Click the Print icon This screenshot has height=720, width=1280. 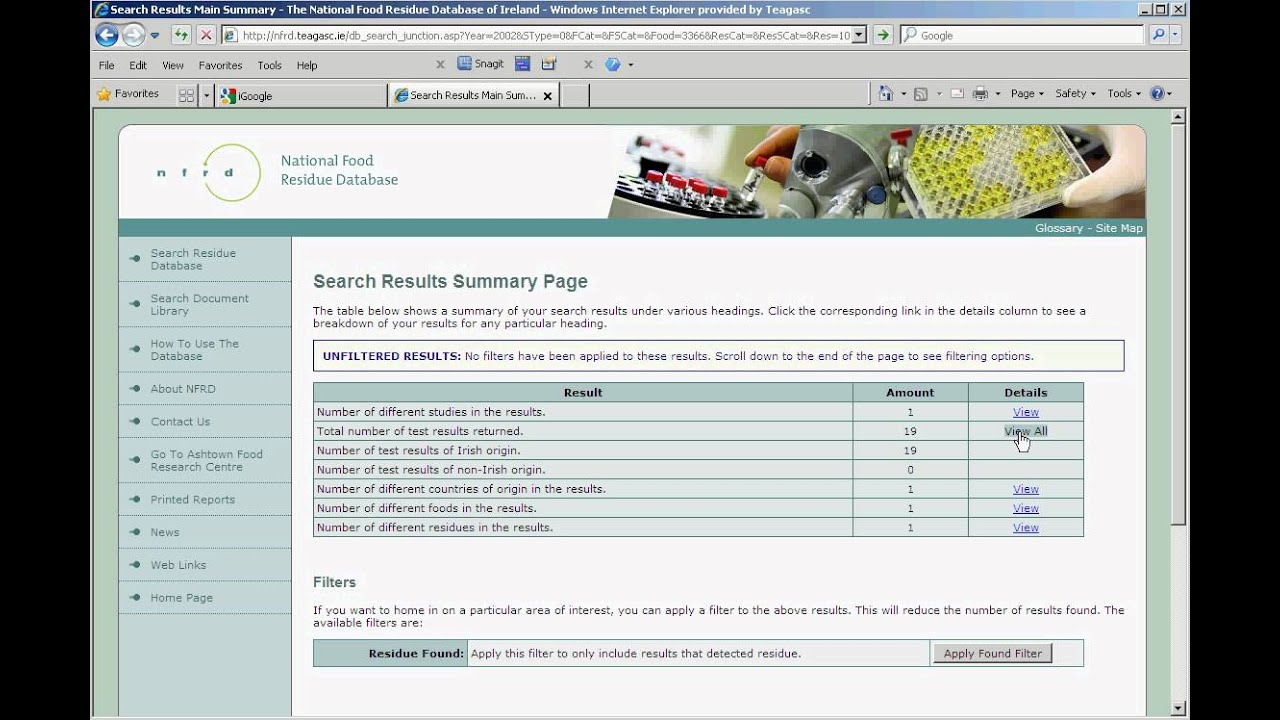point(980,93)
